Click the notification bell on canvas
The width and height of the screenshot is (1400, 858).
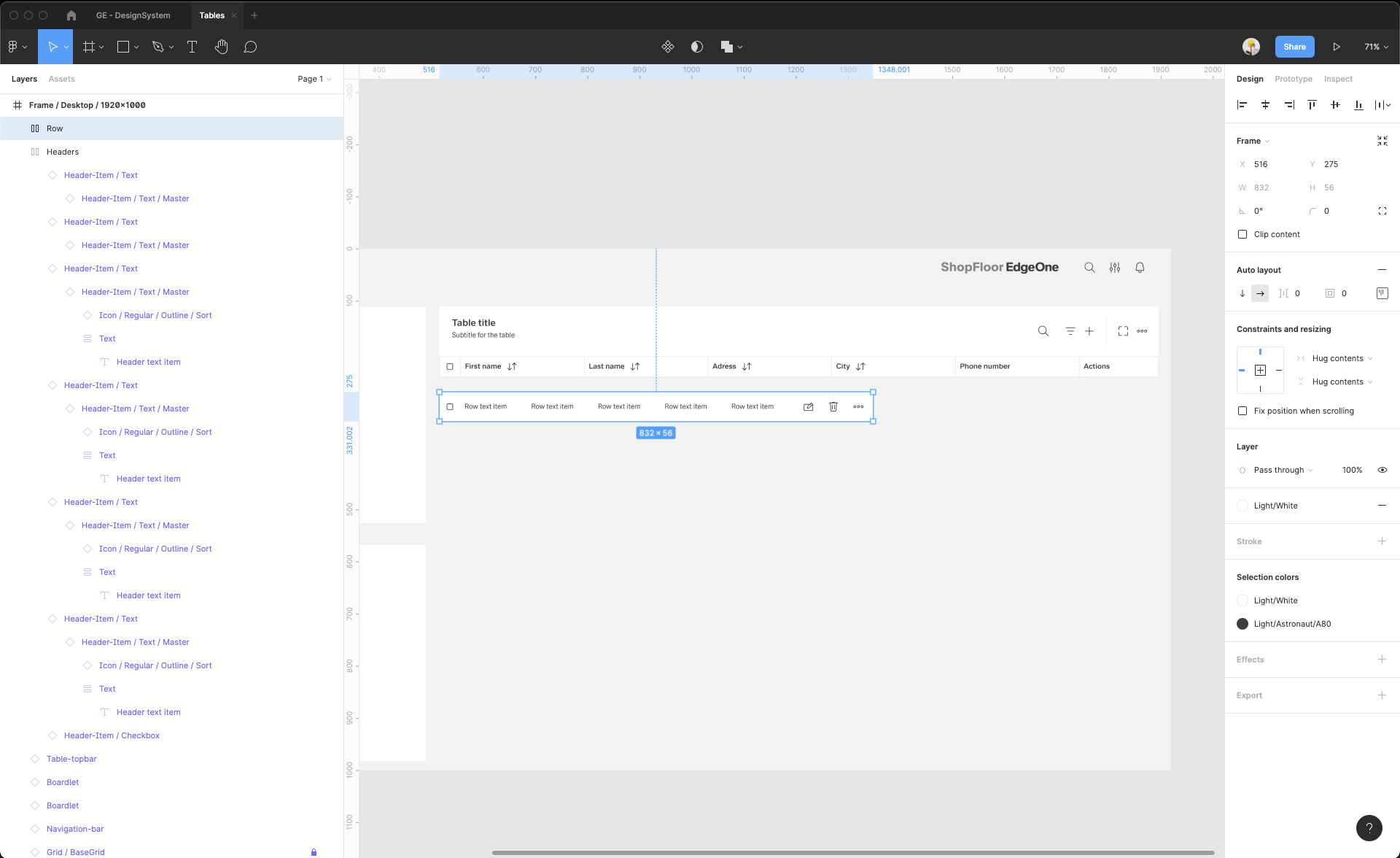pos(1140,268)
